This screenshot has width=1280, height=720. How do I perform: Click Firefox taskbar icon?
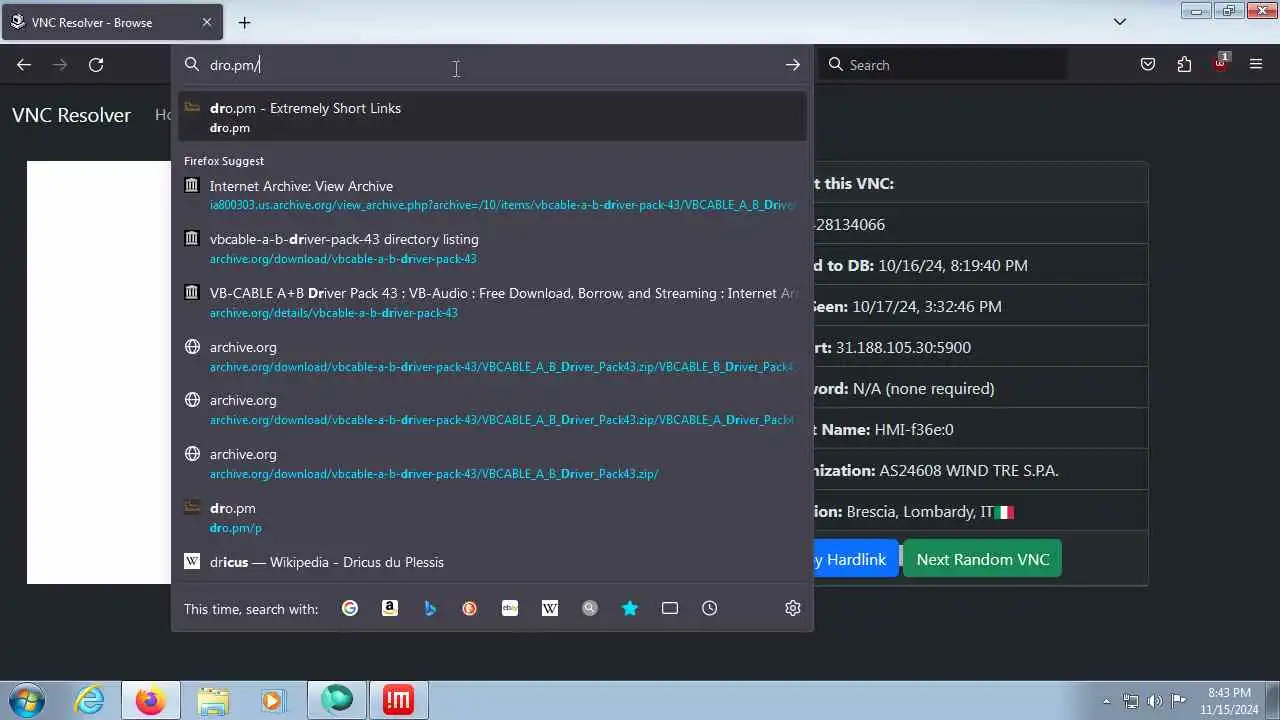151,700
